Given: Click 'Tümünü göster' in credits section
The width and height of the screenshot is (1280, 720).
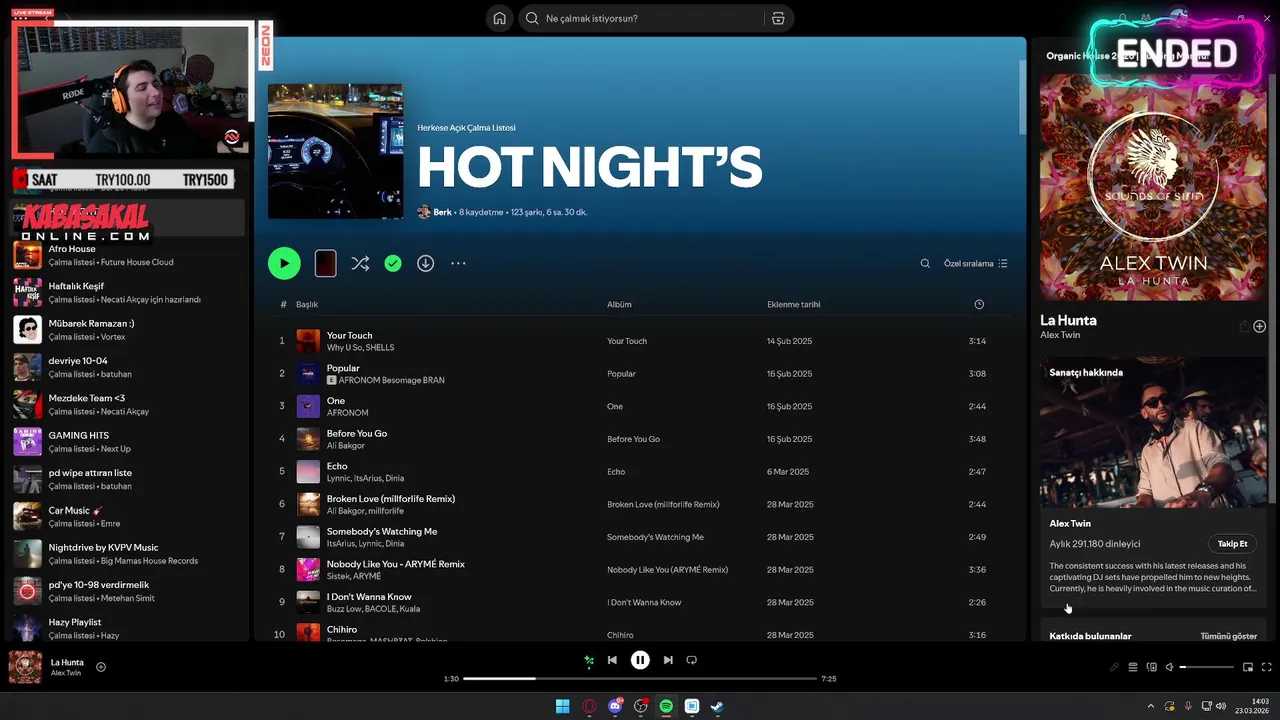Looking at the screenshot, I should (x=1228, y=636).
